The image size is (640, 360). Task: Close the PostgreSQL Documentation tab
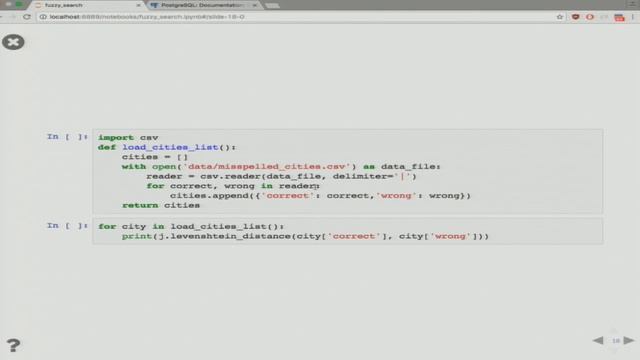click(x=255, y=5)
